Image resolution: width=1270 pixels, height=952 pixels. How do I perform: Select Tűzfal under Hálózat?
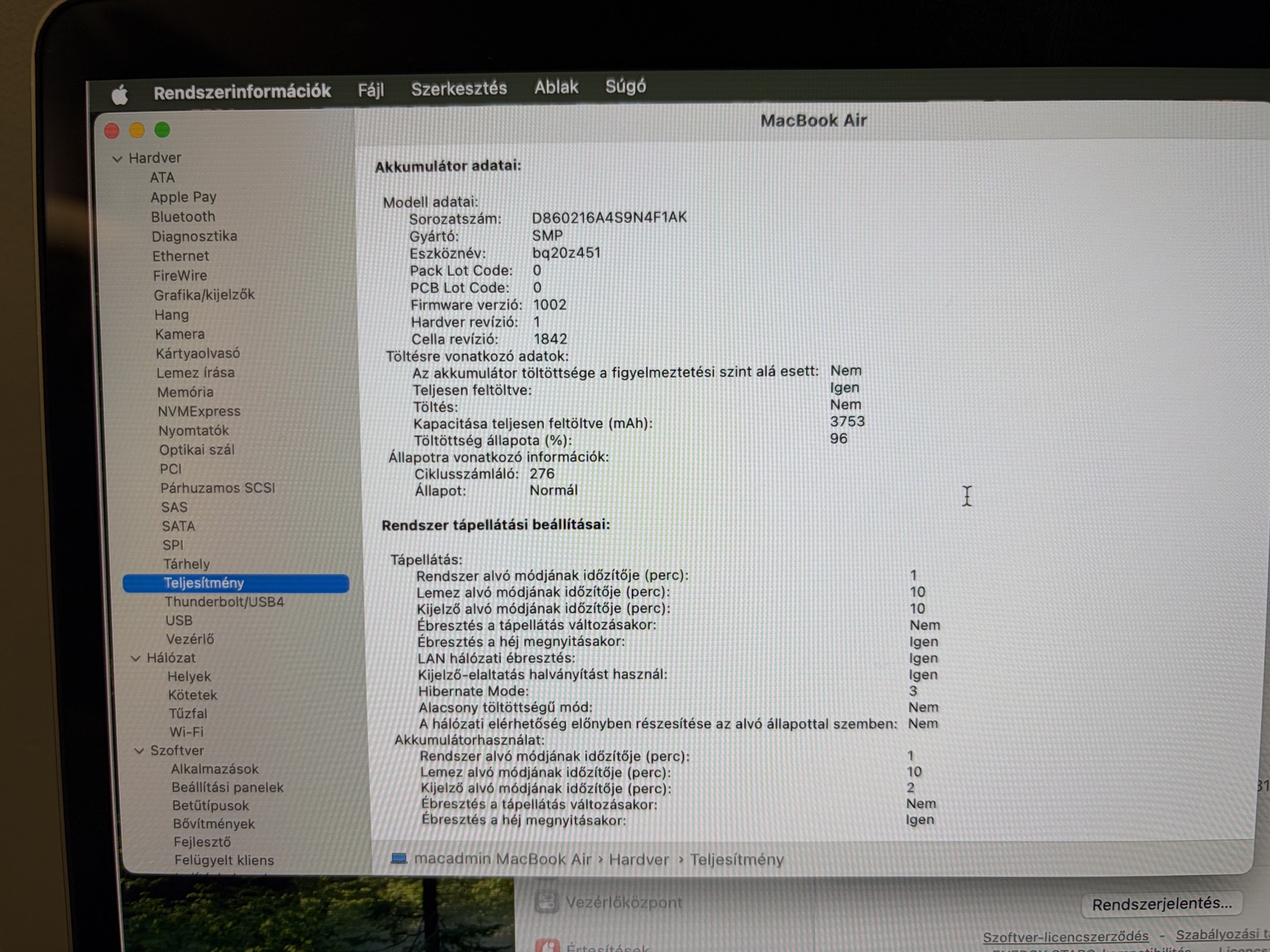188,714
